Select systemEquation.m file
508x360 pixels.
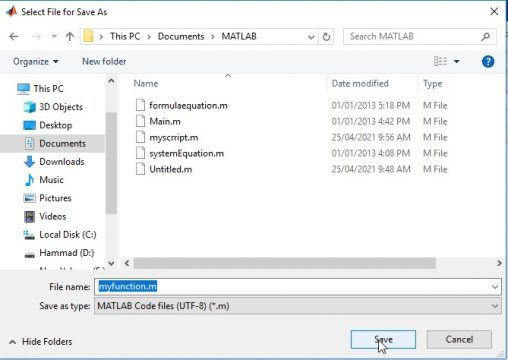(x=186, y=153)
